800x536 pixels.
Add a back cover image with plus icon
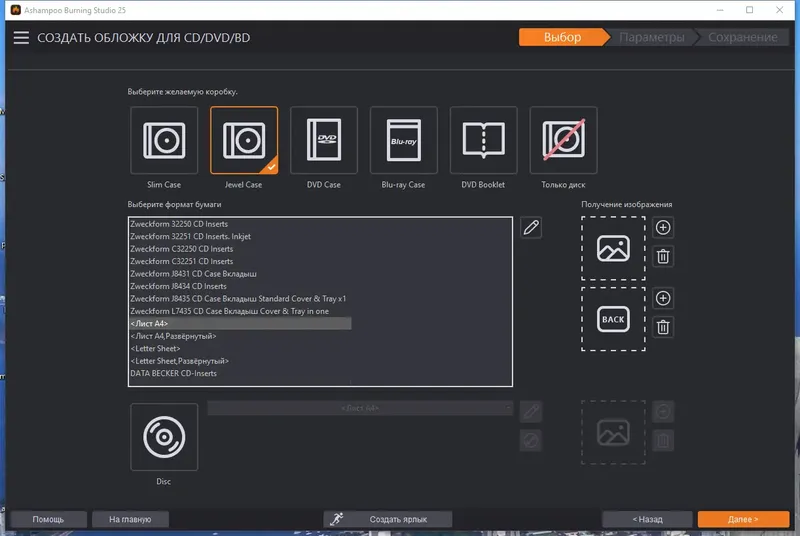click(663, 298)
